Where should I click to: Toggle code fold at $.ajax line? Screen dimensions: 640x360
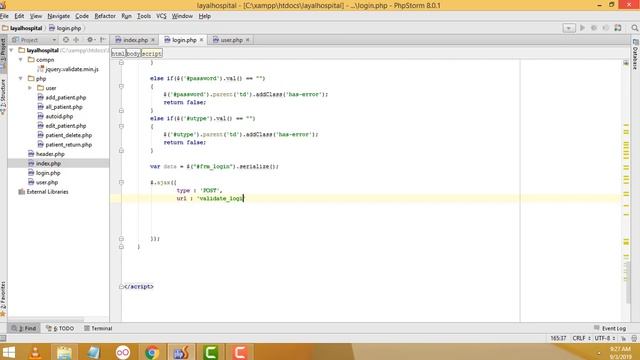(x=121, y=182)
